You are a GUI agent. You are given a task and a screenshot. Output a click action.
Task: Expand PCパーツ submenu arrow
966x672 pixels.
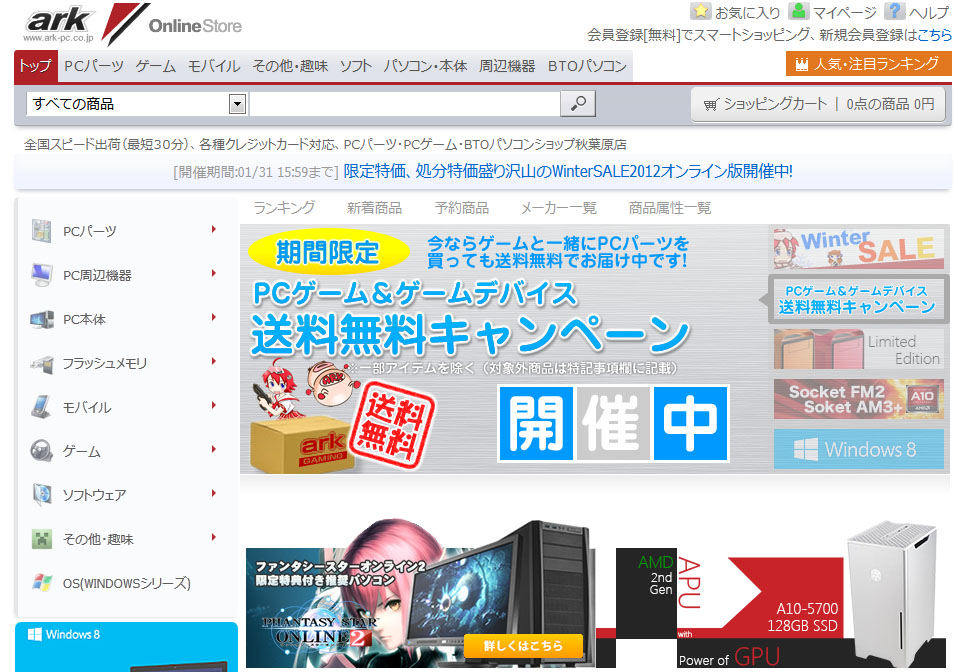click(214, 229)
